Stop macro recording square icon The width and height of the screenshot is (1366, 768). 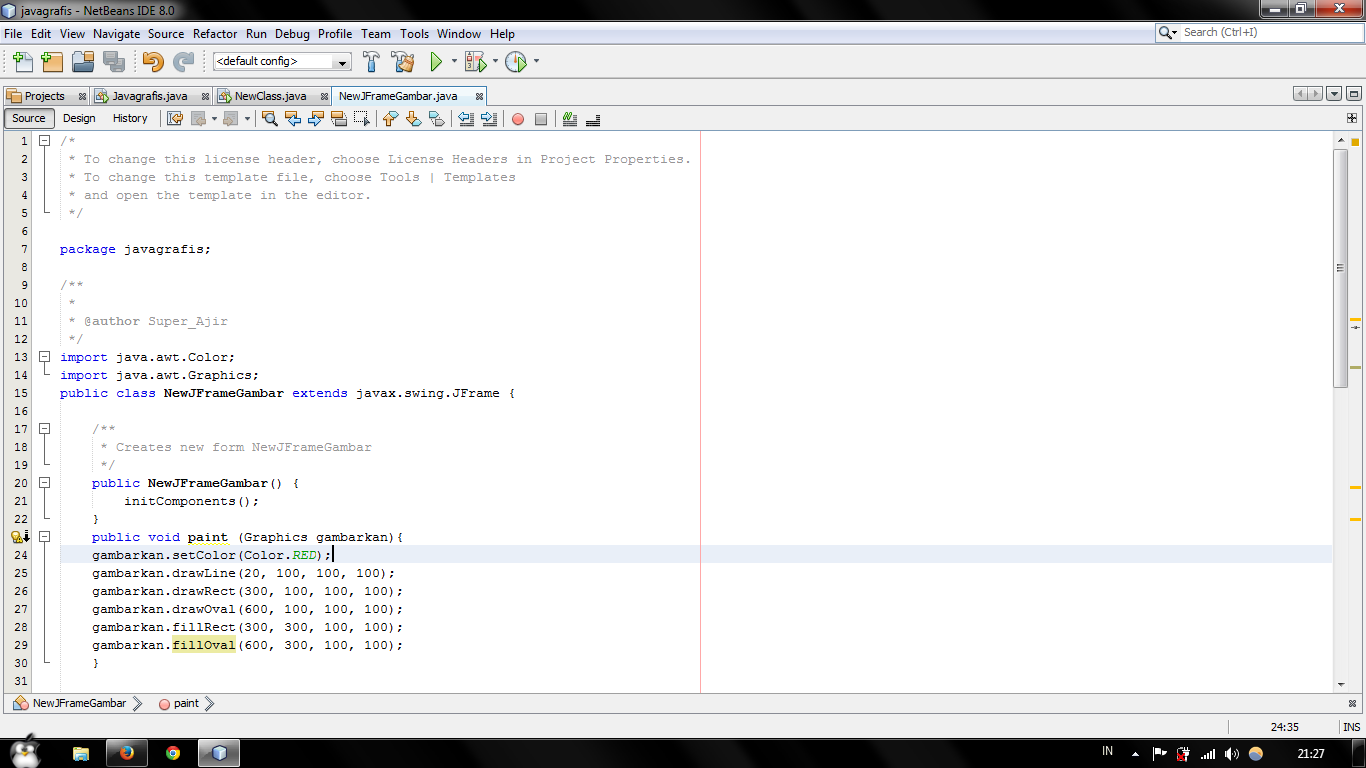tap(541, 119)
